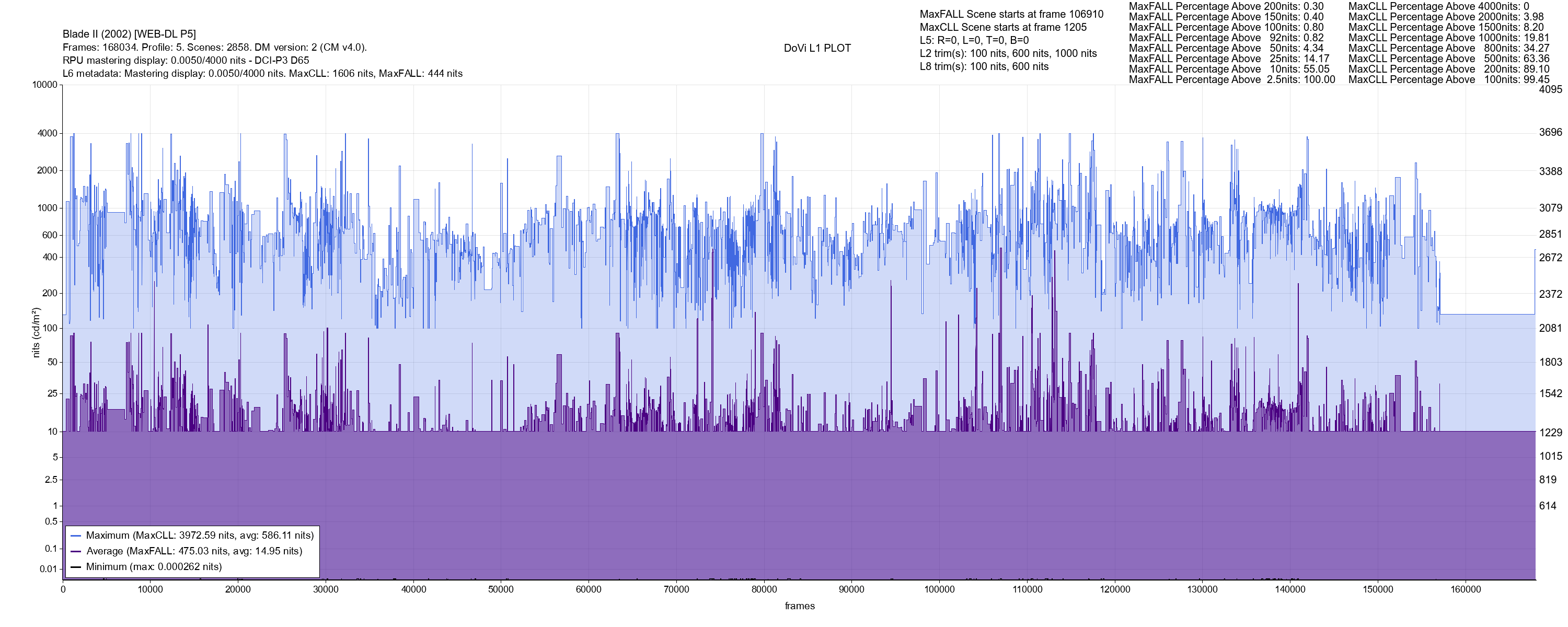Click the DoVi L1 PLOT title

pos(817,48)
